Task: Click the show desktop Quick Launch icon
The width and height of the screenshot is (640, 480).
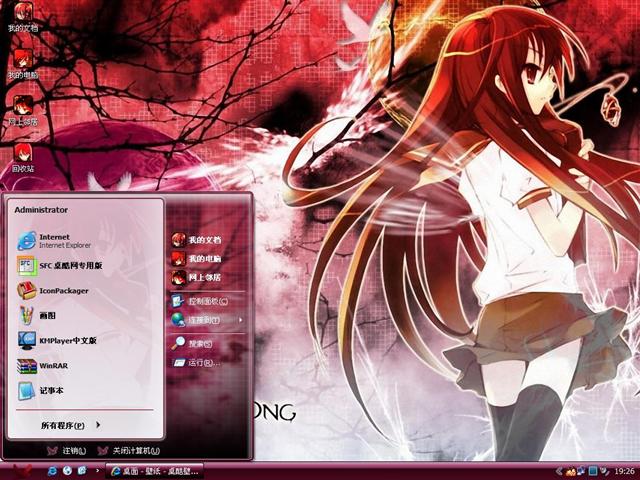Action: tap(82, 471)
